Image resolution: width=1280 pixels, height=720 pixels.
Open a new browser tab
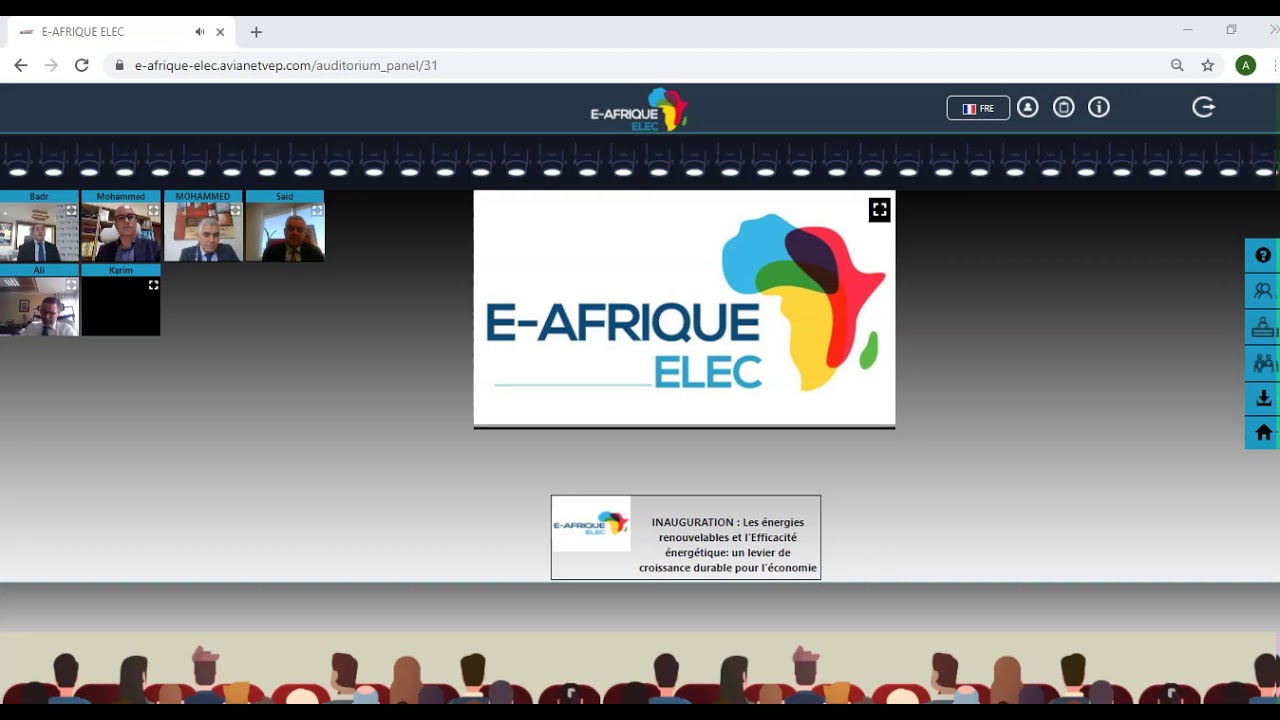point(256,32)
